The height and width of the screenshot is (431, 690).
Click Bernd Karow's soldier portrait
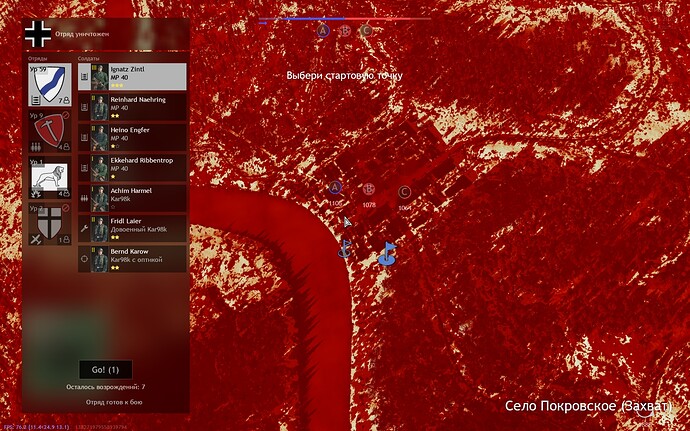[100, 259]
